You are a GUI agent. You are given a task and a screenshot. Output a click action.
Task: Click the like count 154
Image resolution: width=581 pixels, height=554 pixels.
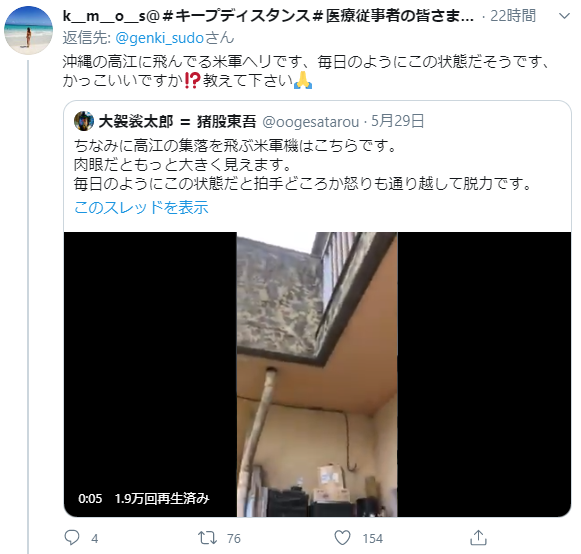[x=372, y=538]
